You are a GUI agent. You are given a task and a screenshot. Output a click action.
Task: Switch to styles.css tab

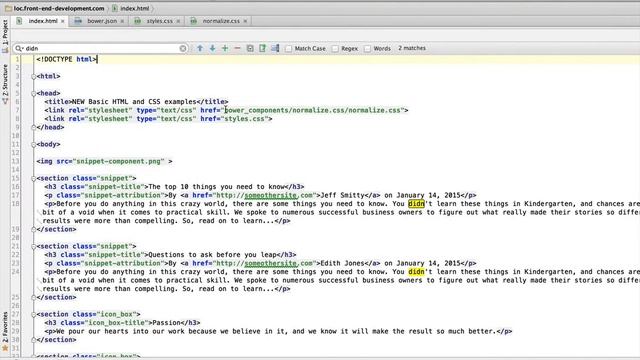tap(160, 21)
